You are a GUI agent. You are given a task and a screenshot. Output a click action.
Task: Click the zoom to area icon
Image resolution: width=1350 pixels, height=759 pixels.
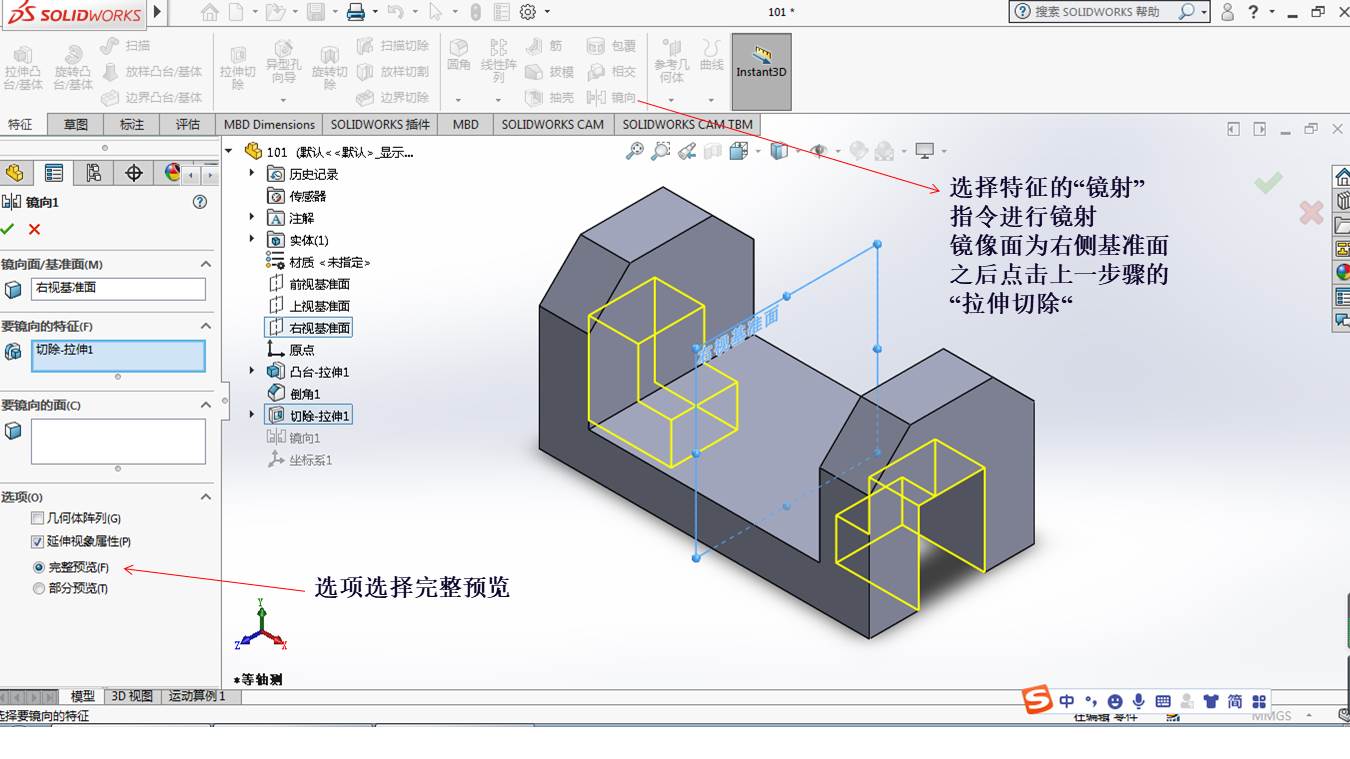pos(660,151)
